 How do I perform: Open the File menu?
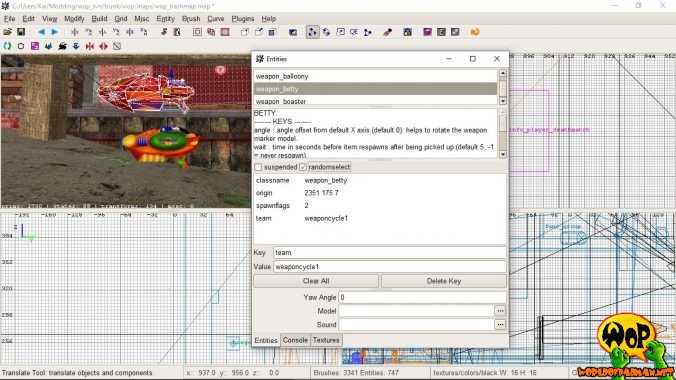click(9, 19)
